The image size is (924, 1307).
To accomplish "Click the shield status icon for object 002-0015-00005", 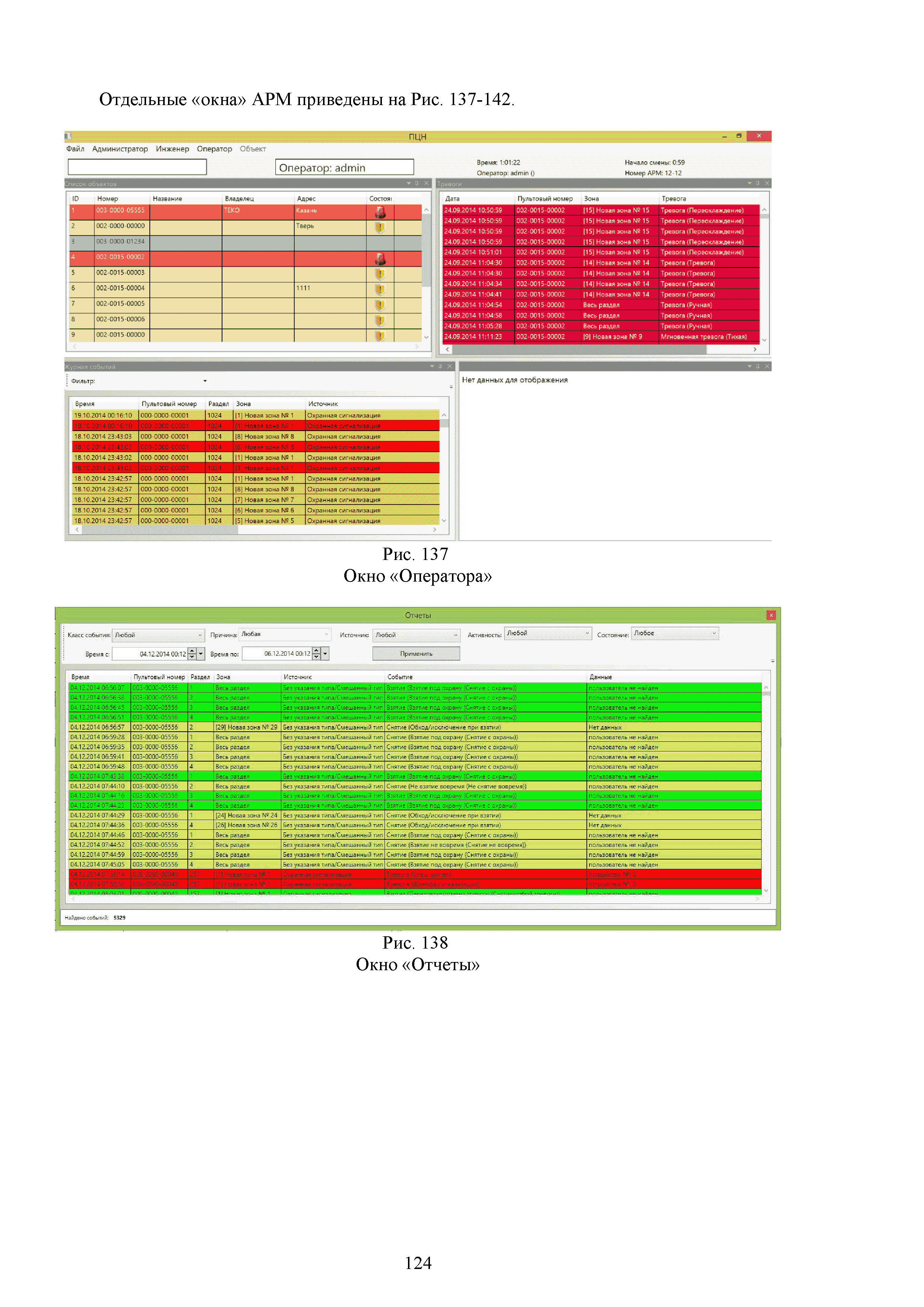I will coord(380,305).
